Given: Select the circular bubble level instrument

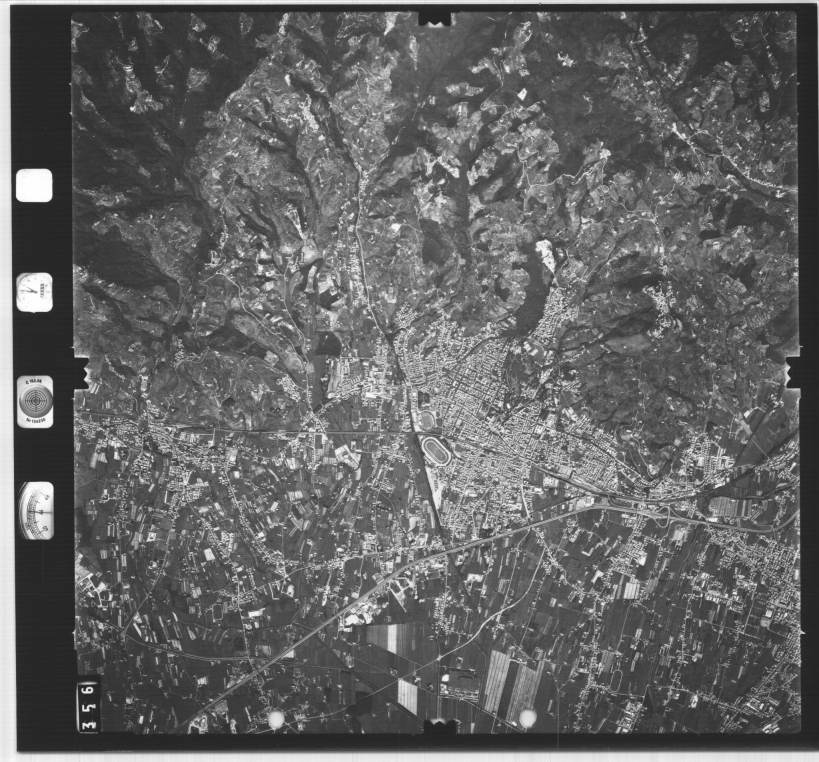Looking at the screenshot, I should [35, 402].
